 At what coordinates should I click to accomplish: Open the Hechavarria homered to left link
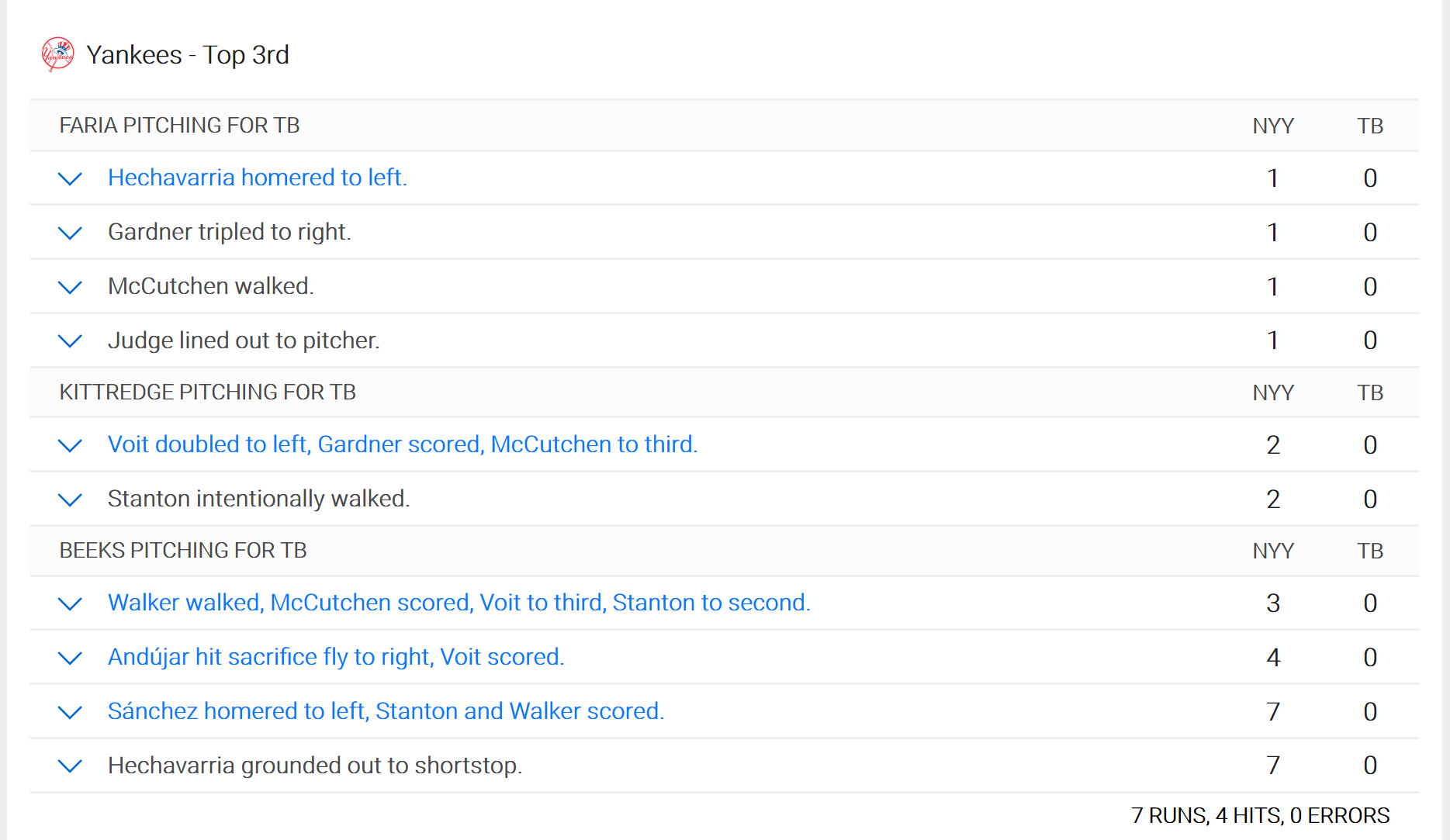[x=258, y=178]
